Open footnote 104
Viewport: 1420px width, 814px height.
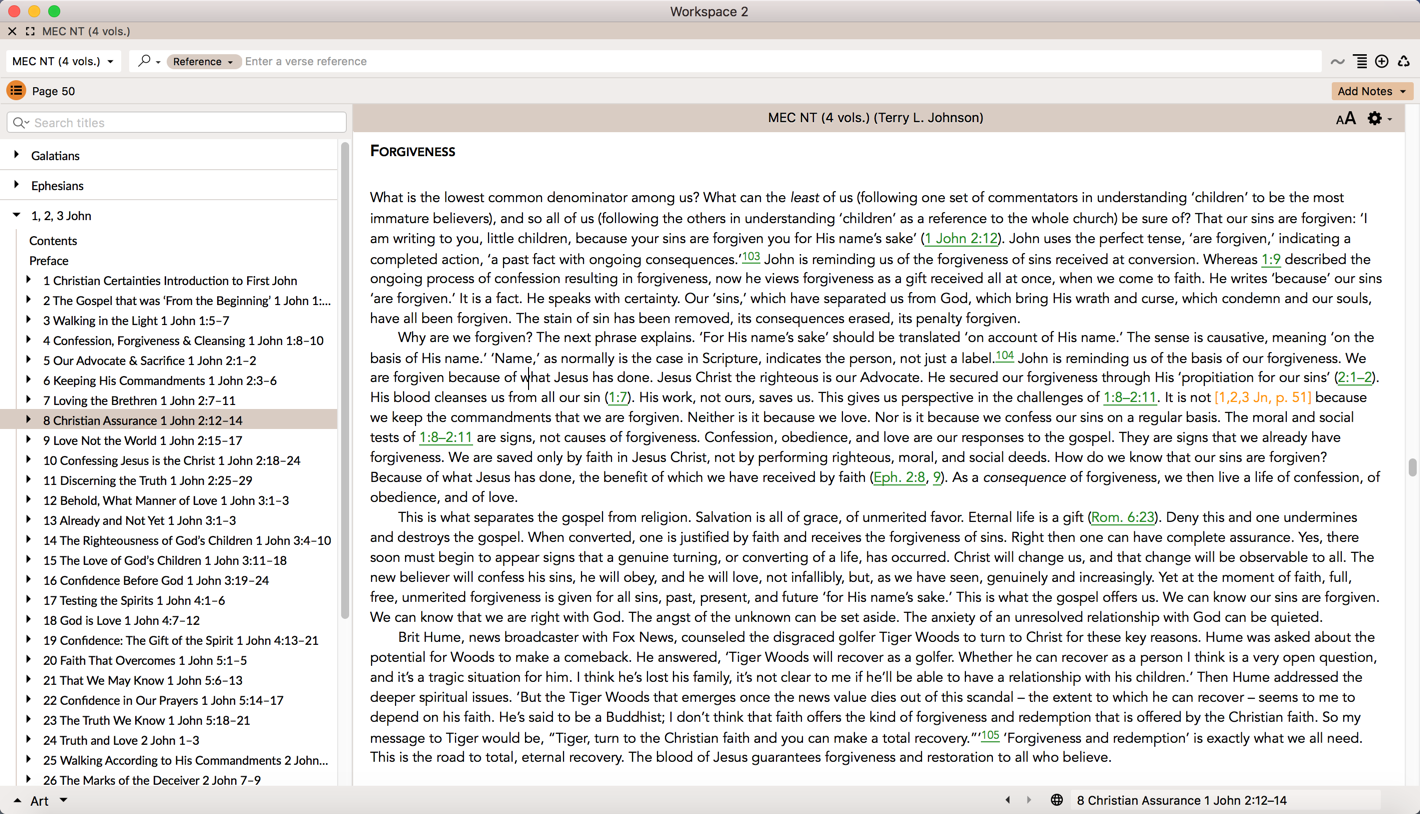point(1004,355)
